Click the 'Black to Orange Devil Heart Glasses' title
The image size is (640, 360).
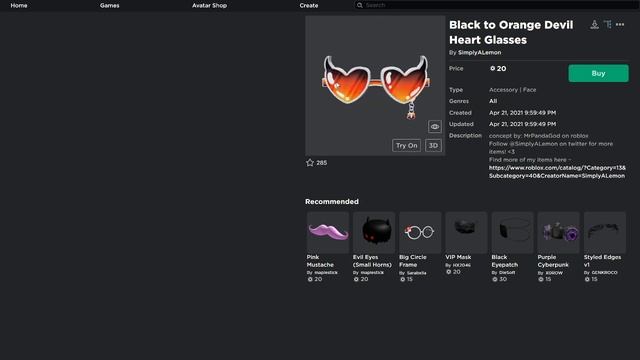coord(511,32)
